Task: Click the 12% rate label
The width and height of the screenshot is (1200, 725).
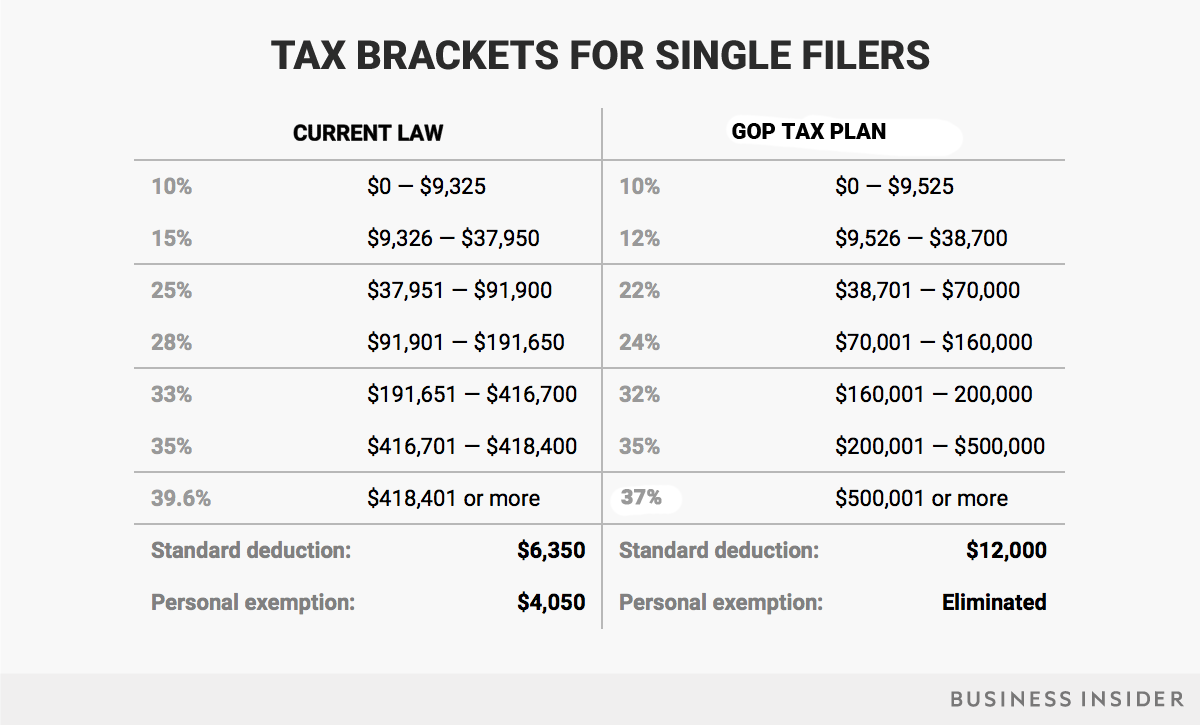Action: tap(640, 238)
